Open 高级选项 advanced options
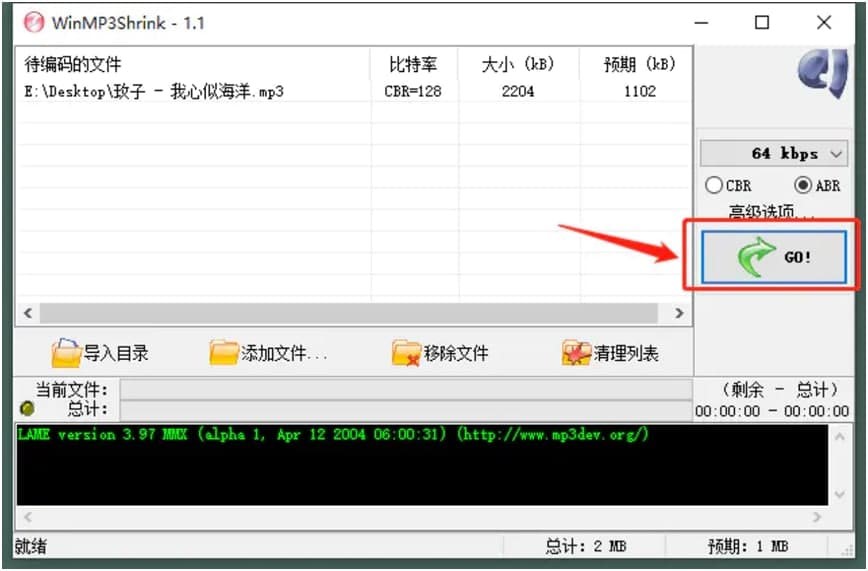 (771, 212)
